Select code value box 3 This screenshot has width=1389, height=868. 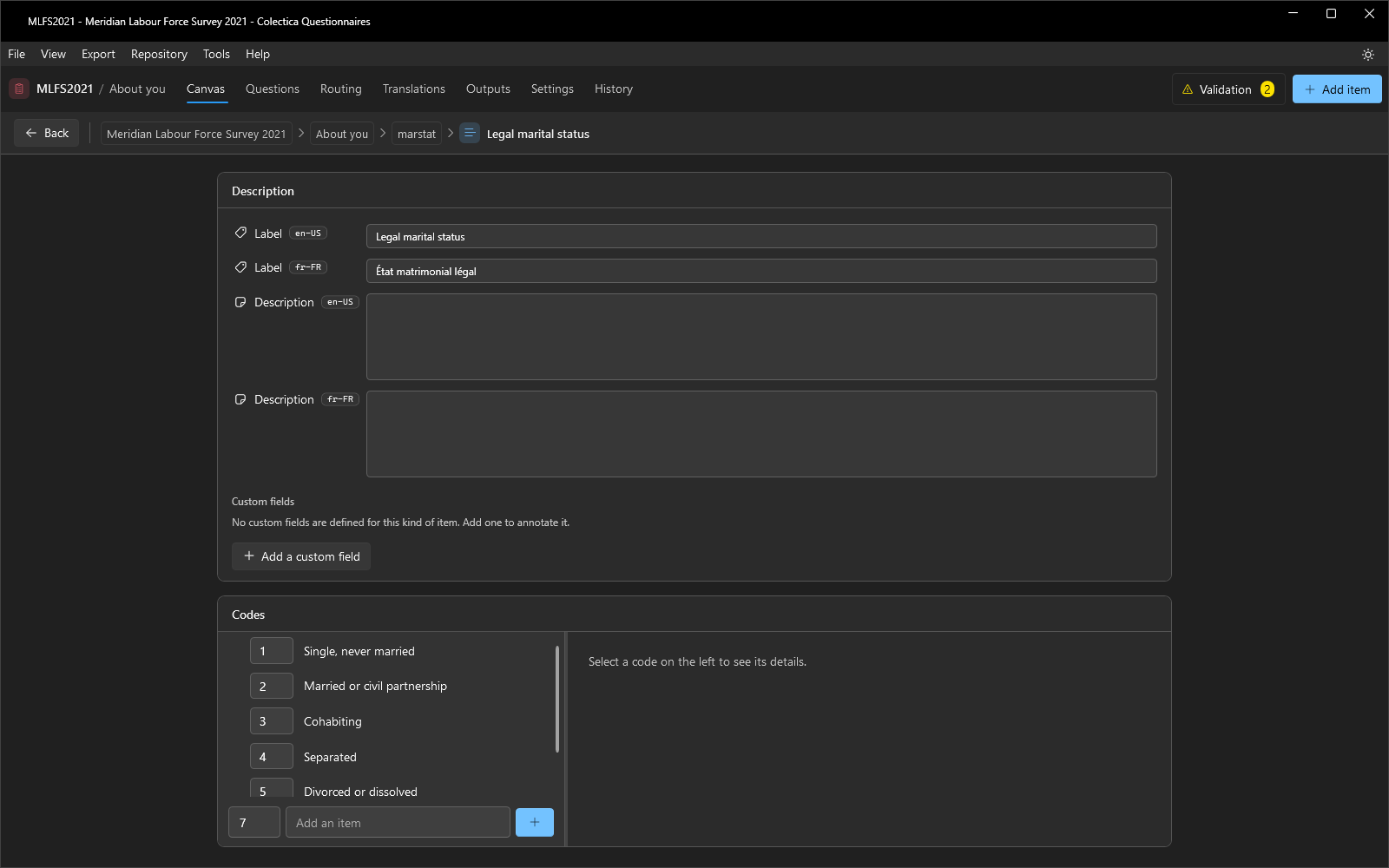tap(272, 721)
